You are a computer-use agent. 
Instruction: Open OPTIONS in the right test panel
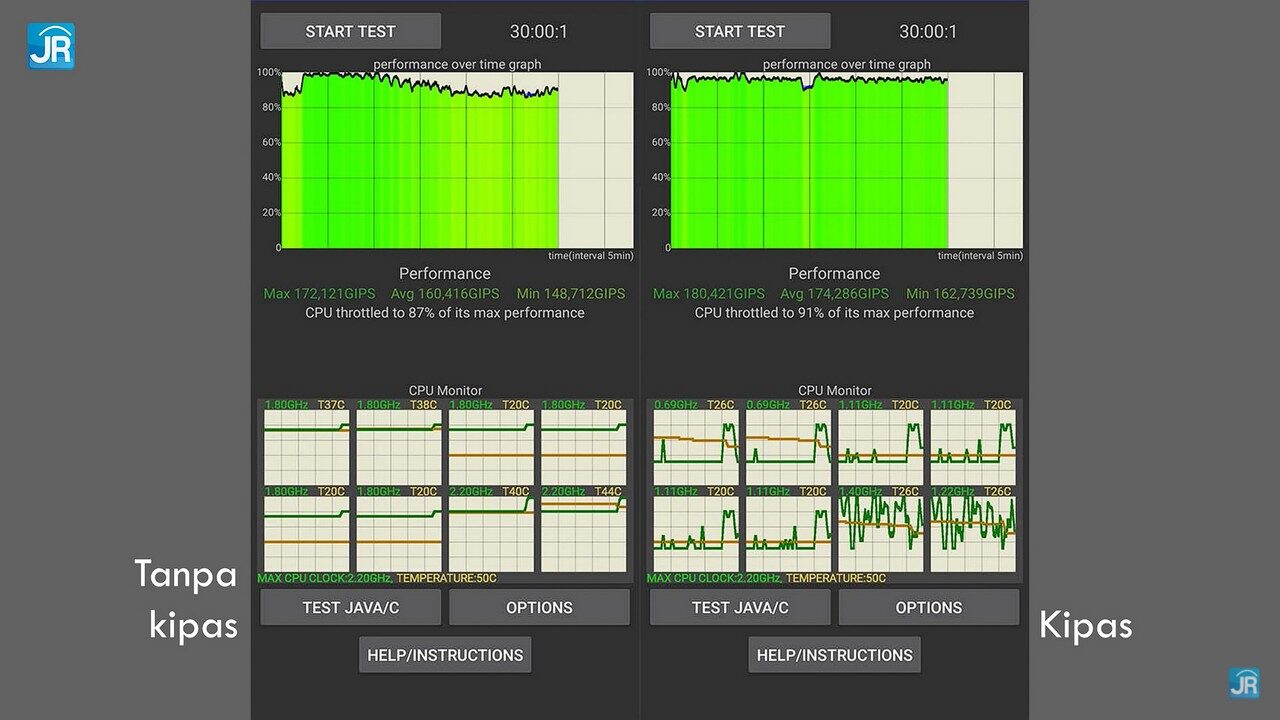click(x=928, y=607)
